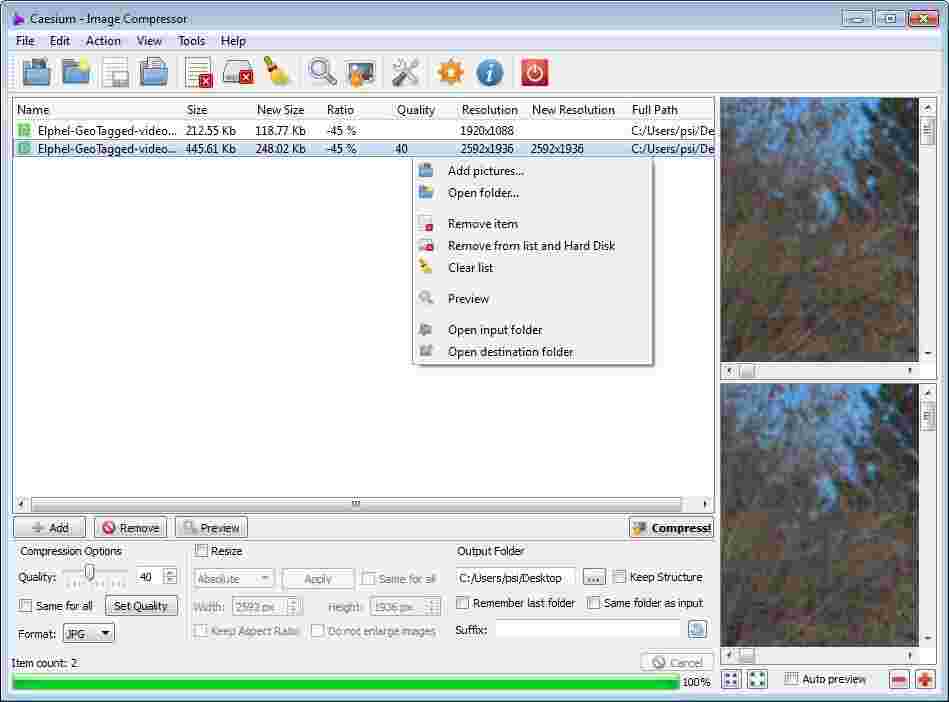Click the red power Exit toolbar icon
This screenshot has width=949, height=702.
[533, 71]
